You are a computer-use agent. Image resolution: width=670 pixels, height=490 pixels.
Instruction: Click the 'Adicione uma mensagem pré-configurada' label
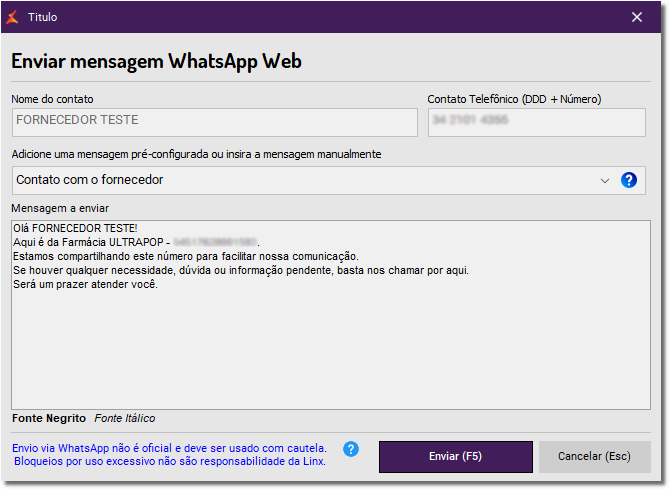[196, 154]
